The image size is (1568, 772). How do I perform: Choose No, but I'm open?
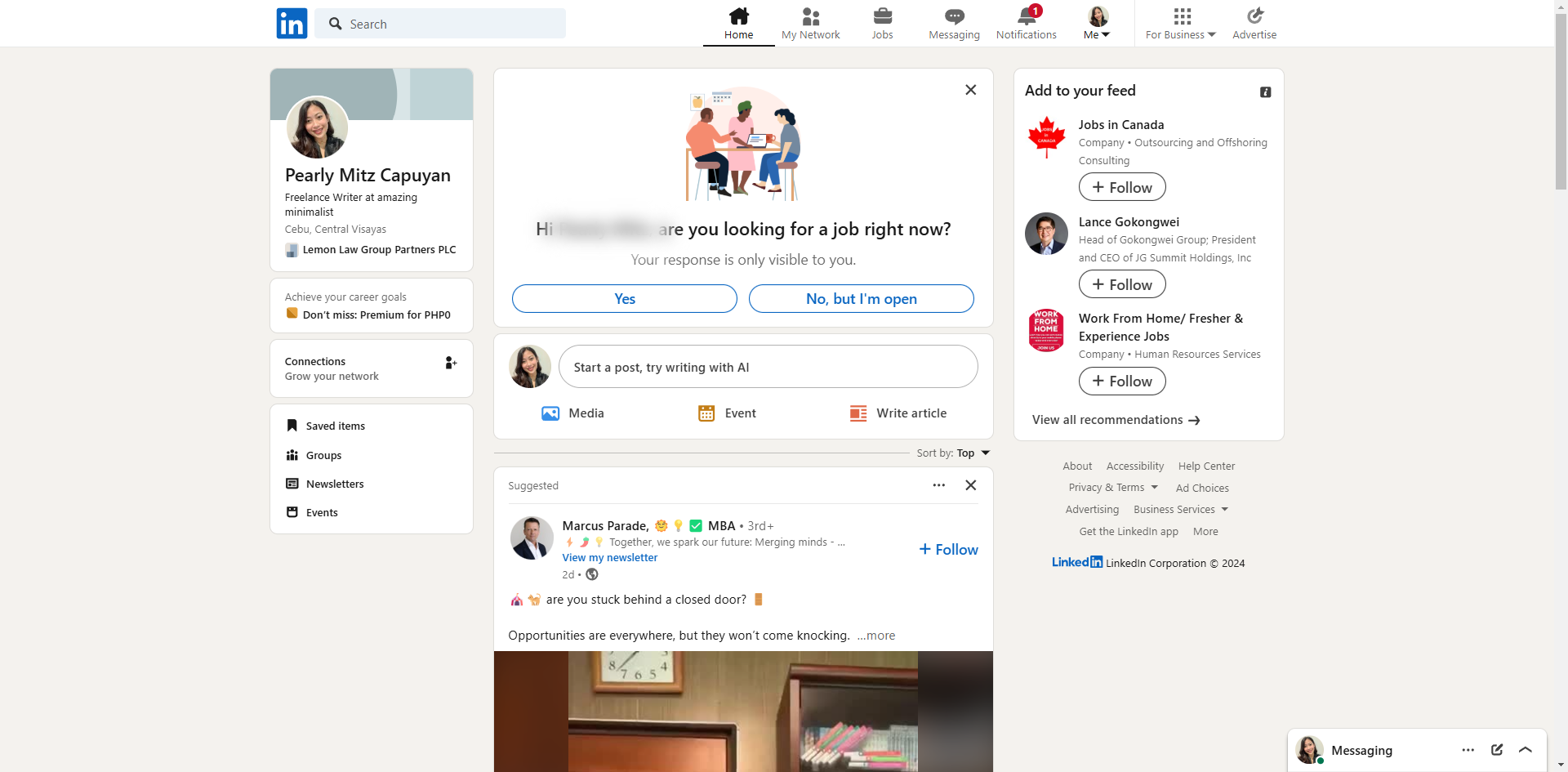tap(862, 298)
